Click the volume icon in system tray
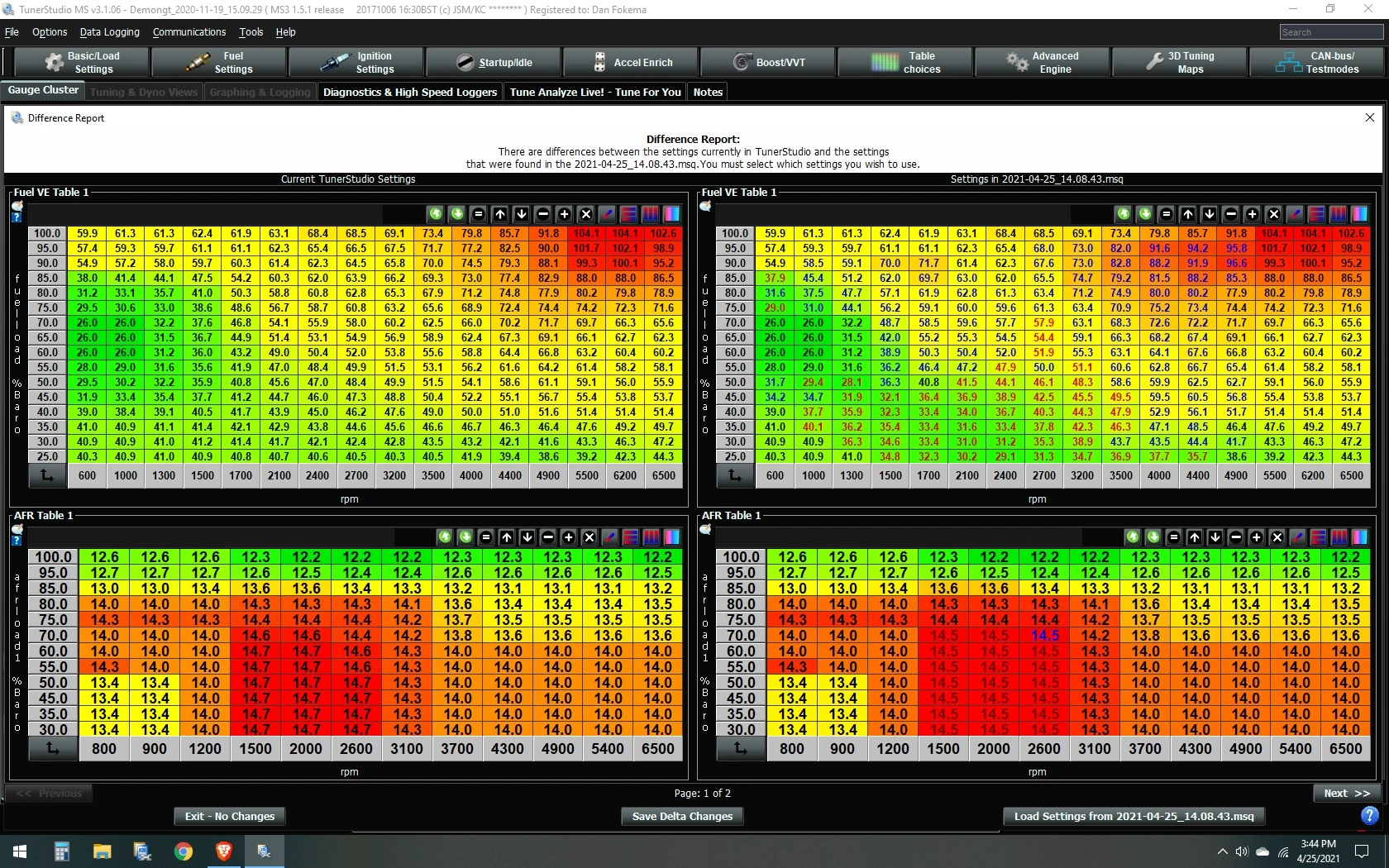 [1241, 851]
